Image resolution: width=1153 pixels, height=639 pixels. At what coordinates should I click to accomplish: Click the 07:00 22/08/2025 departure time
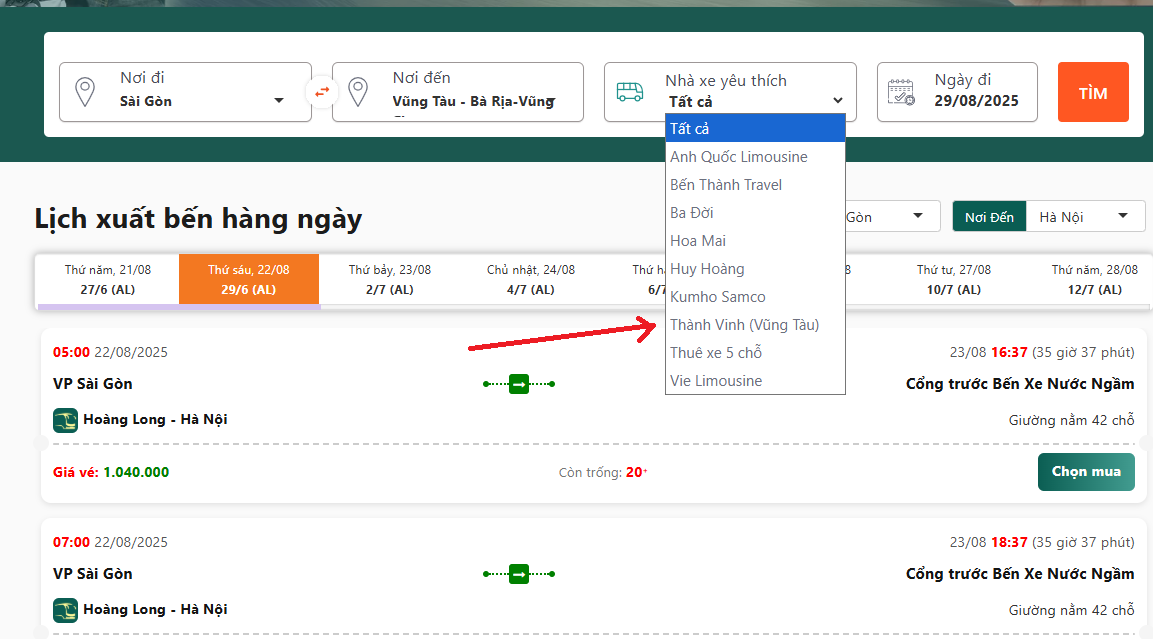110,542
